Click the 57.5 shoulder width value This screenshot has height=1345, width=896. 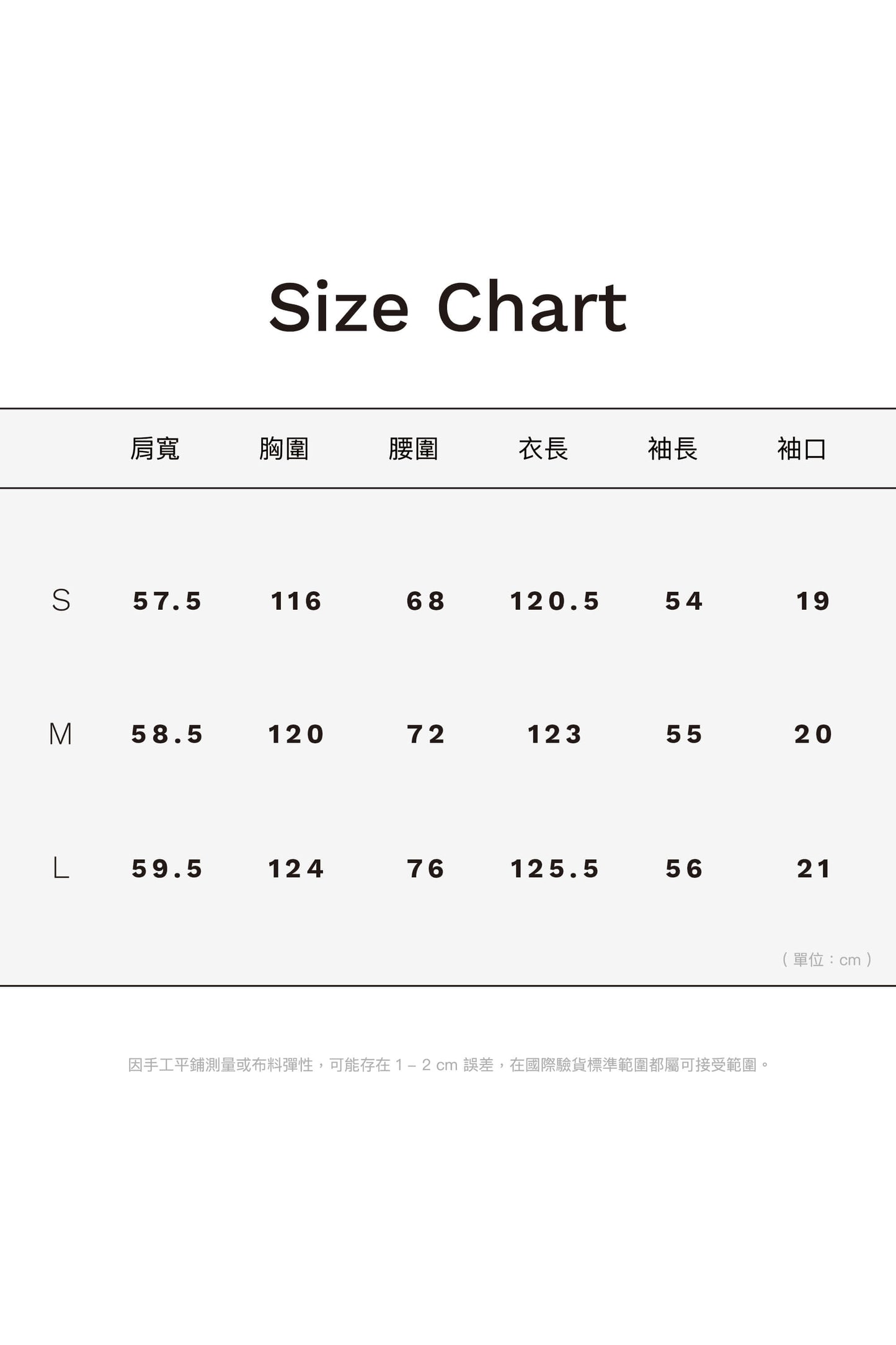click(167, 601)
